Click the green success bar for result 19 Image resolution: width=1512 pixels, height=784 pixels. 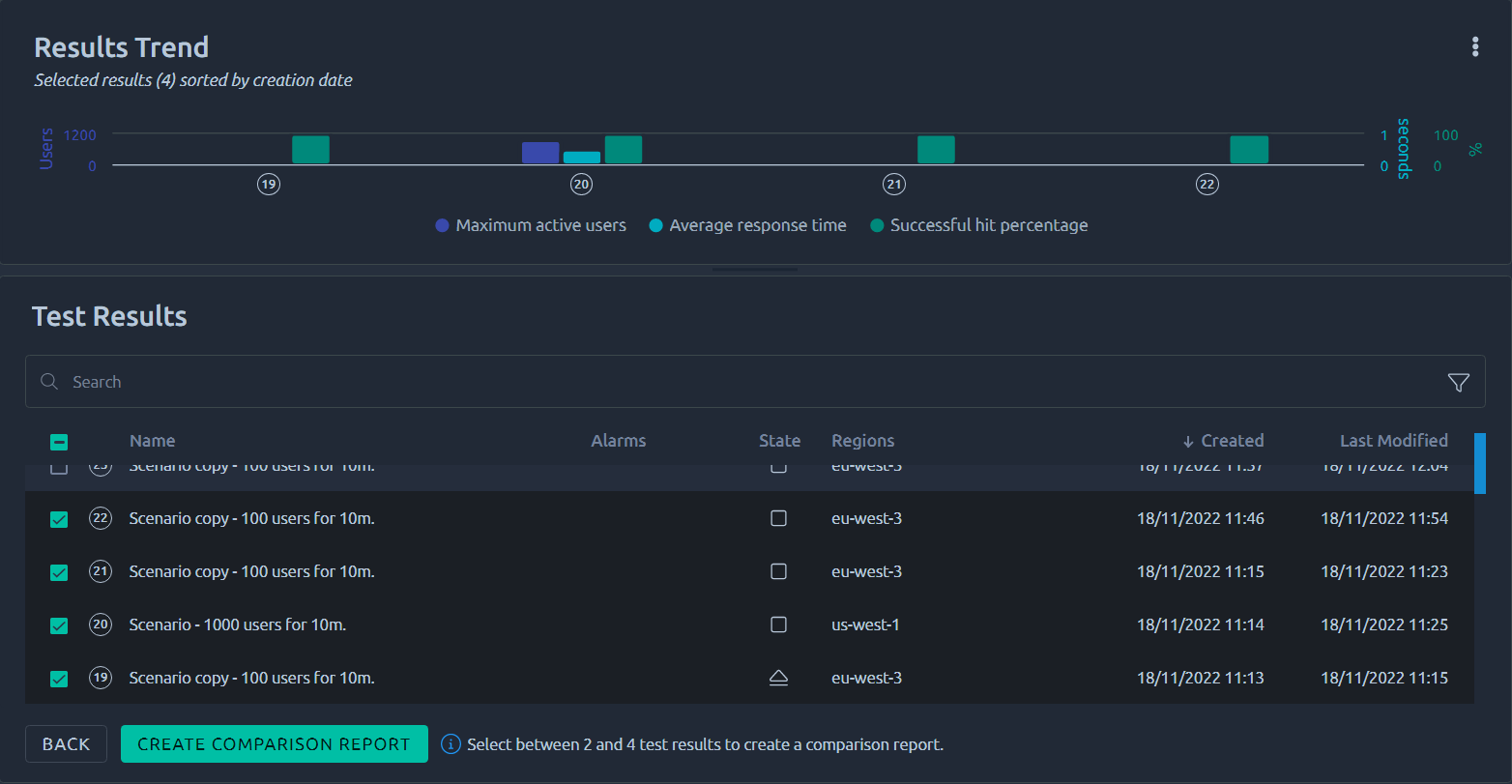[310, 150]
